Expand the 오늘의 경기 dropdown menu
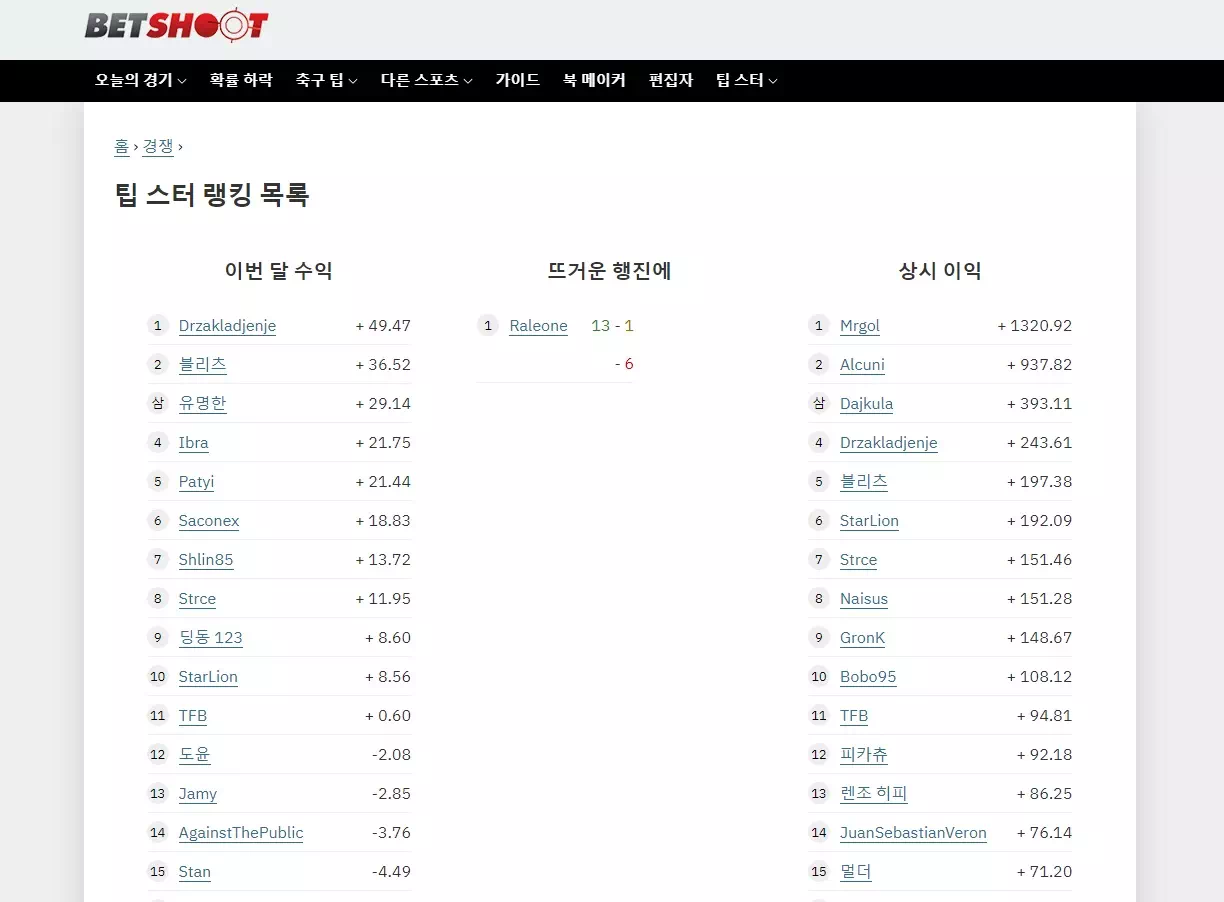Screen dimensions: 1224x902 pos(140,80)
